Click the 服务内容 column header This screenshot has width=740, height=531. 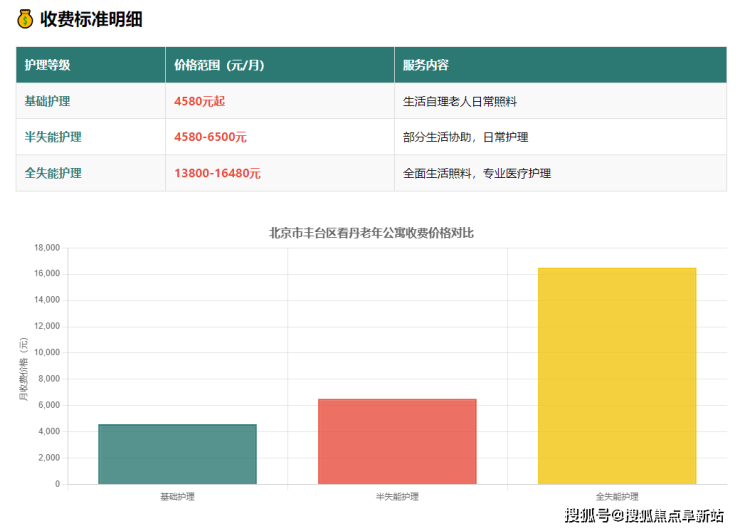(x=426, y=65)
